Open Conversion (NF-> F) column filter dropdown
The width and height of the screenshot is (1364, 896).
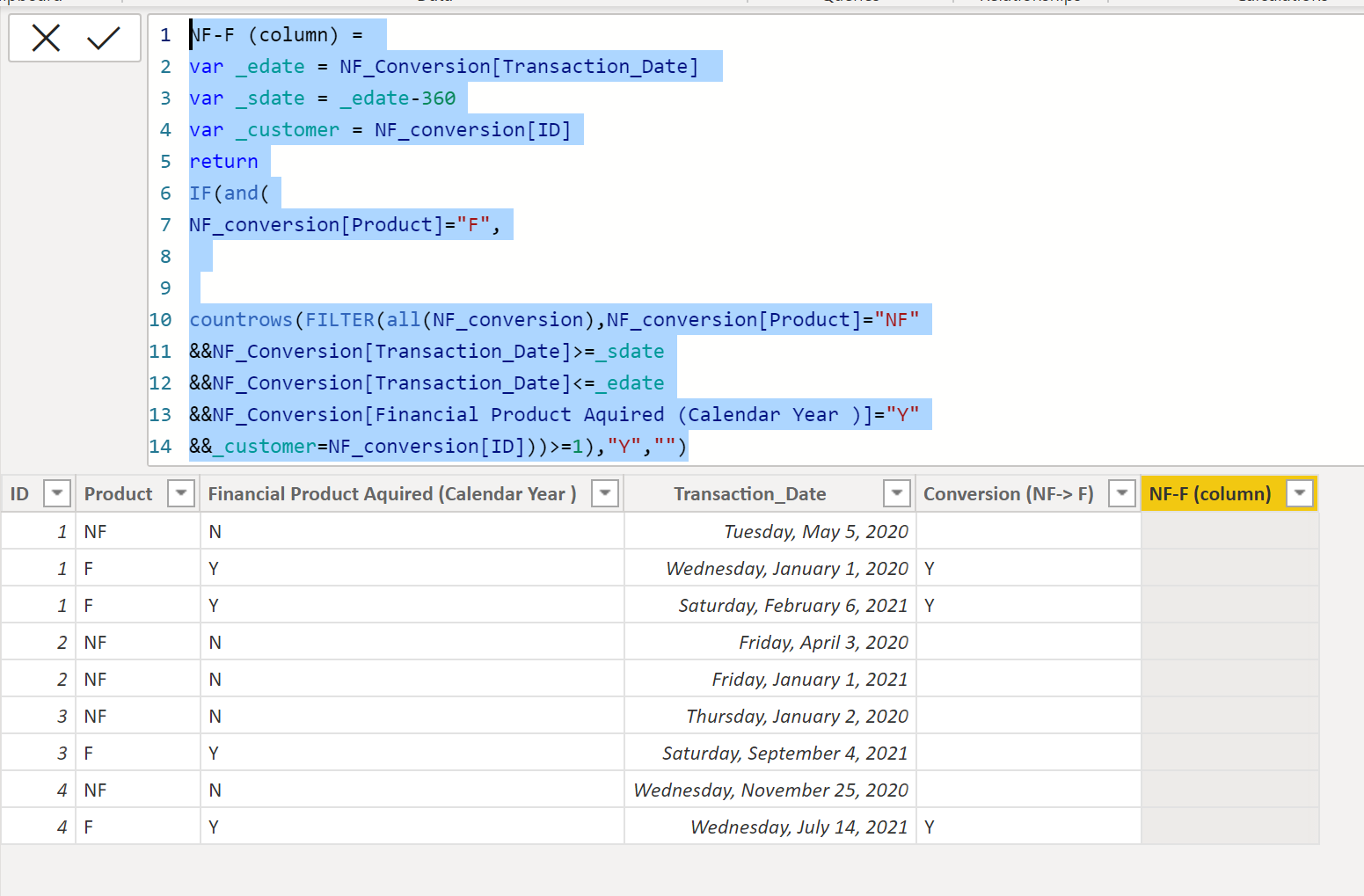pos(1122,493)
